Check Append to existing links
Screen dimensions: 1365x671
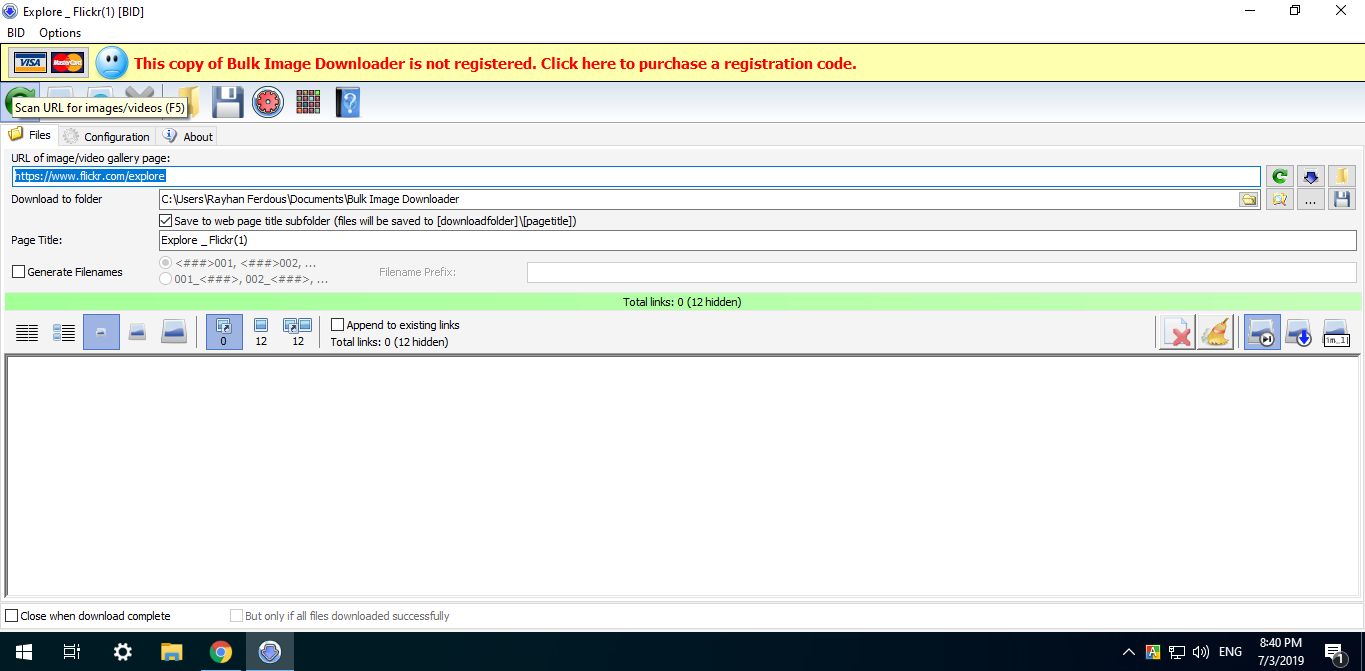point(337,325)
